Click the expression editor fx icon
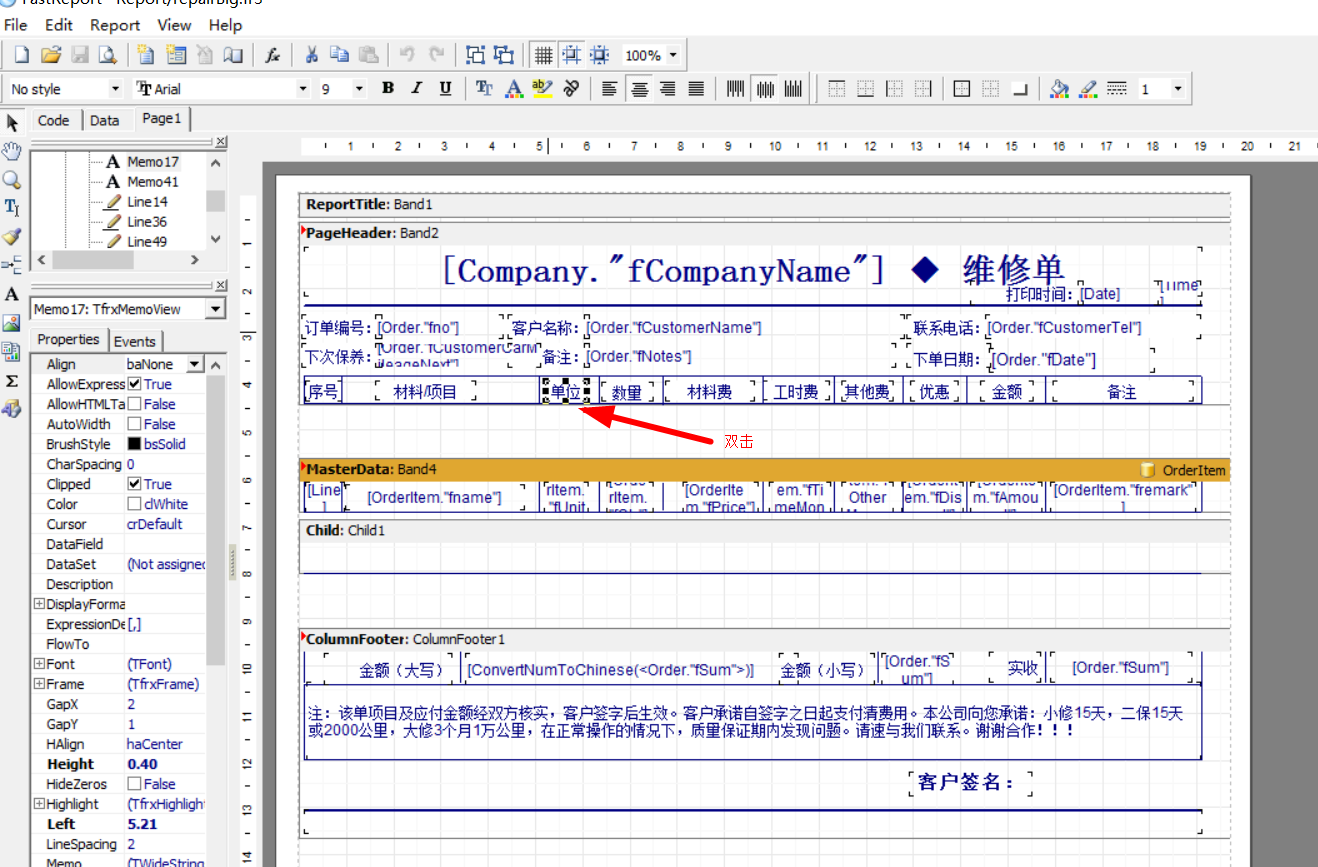Viewport: 1318px width, 867px height. point(272,55)
